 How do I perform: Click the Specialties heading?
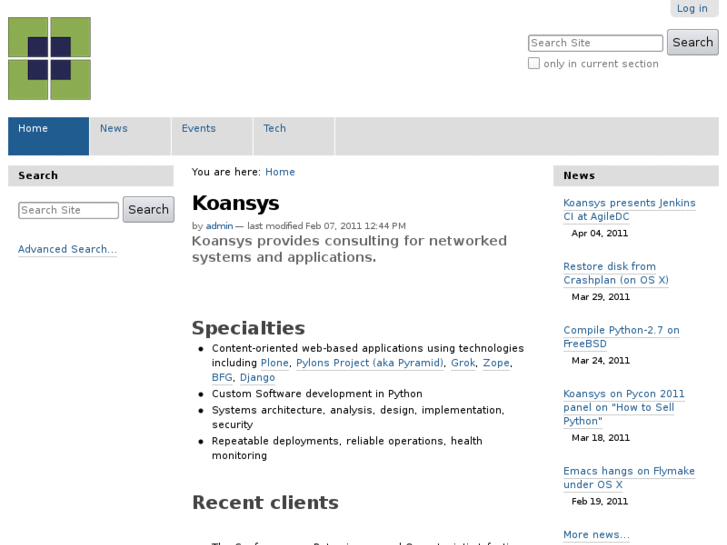pyautogui.click(x=248, y=328)
